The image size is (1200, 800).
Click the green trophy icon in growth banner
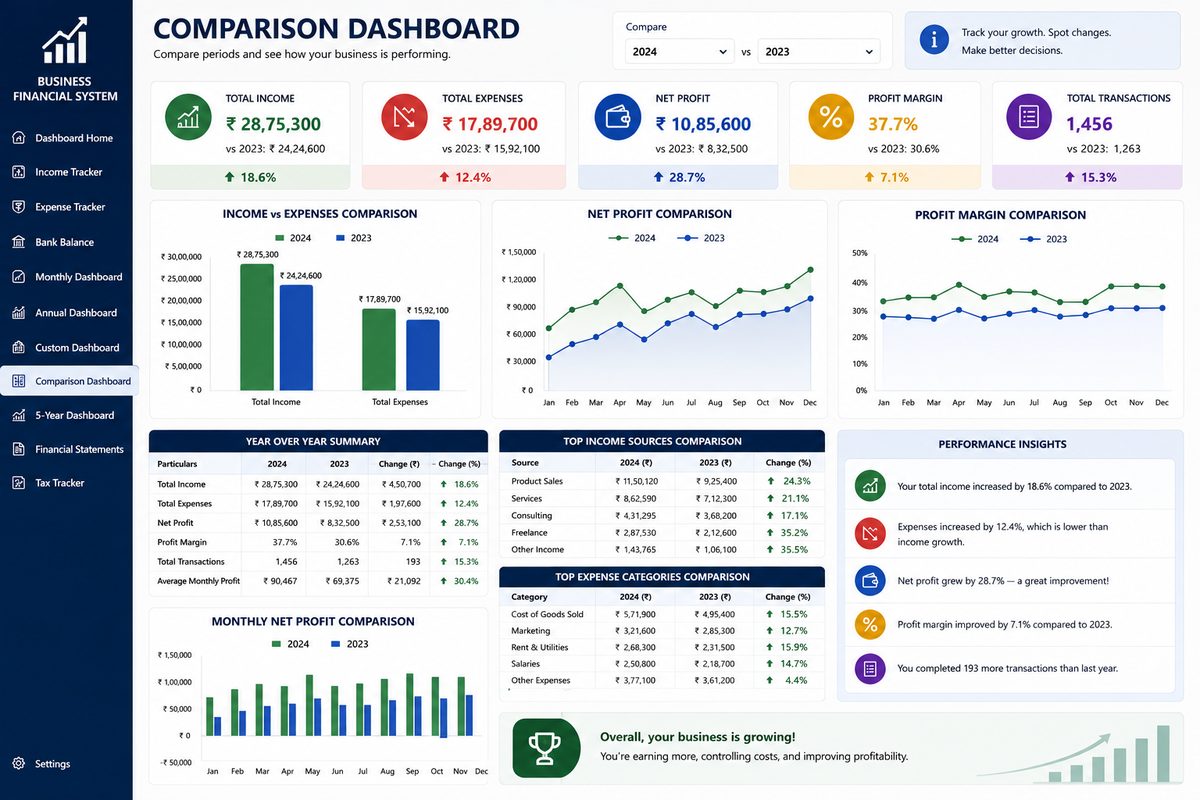[x=546, y=747]
